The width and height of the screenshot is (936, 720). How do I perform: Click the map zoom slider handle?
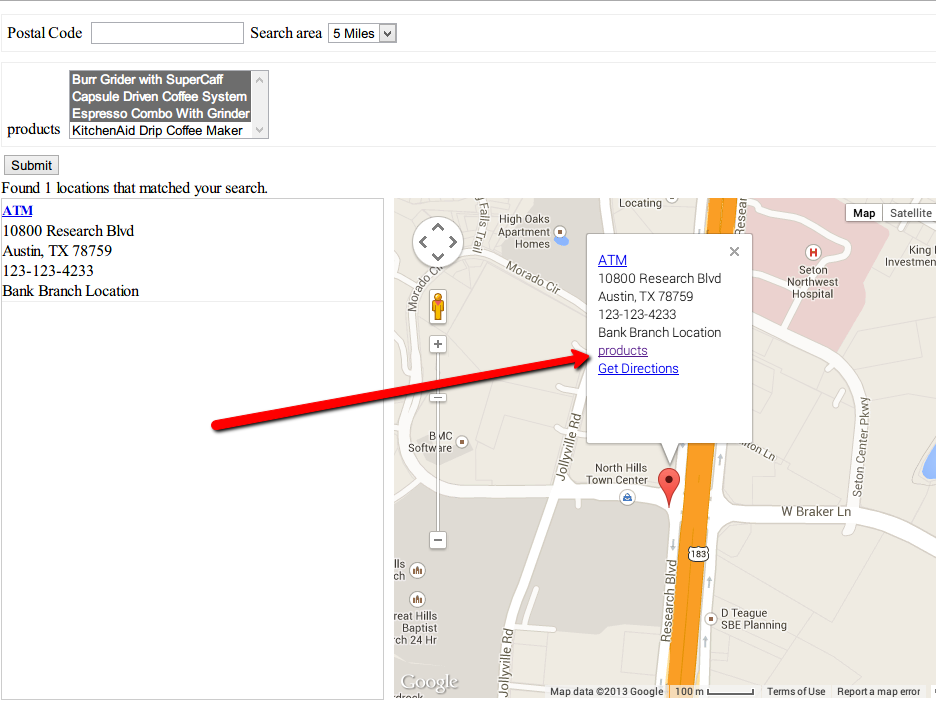(x=438, y=398)
